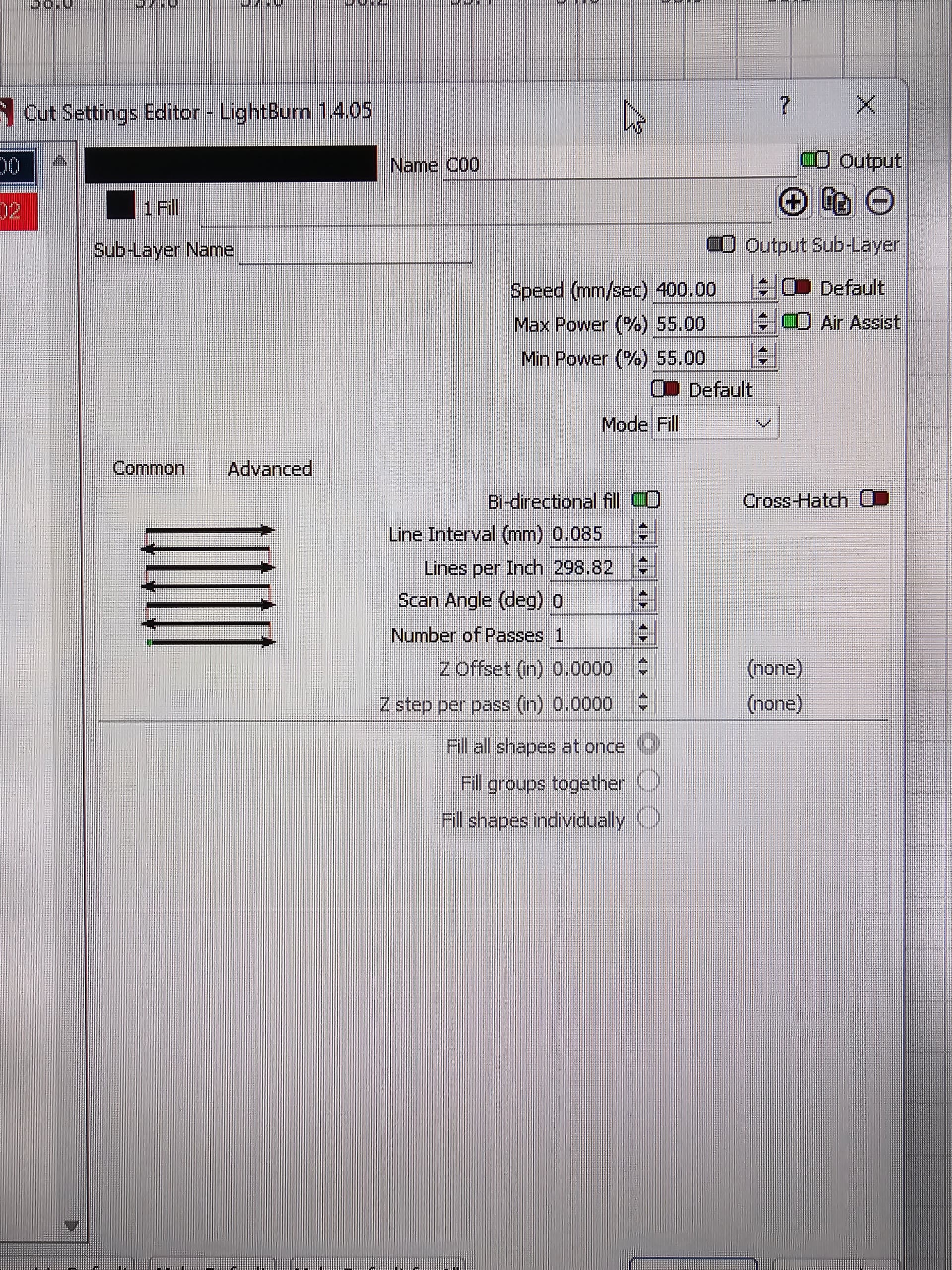Adjust the Min Power stepper arrows
The height and width of the screenshot is (1270, 952).
coord(763,357)
